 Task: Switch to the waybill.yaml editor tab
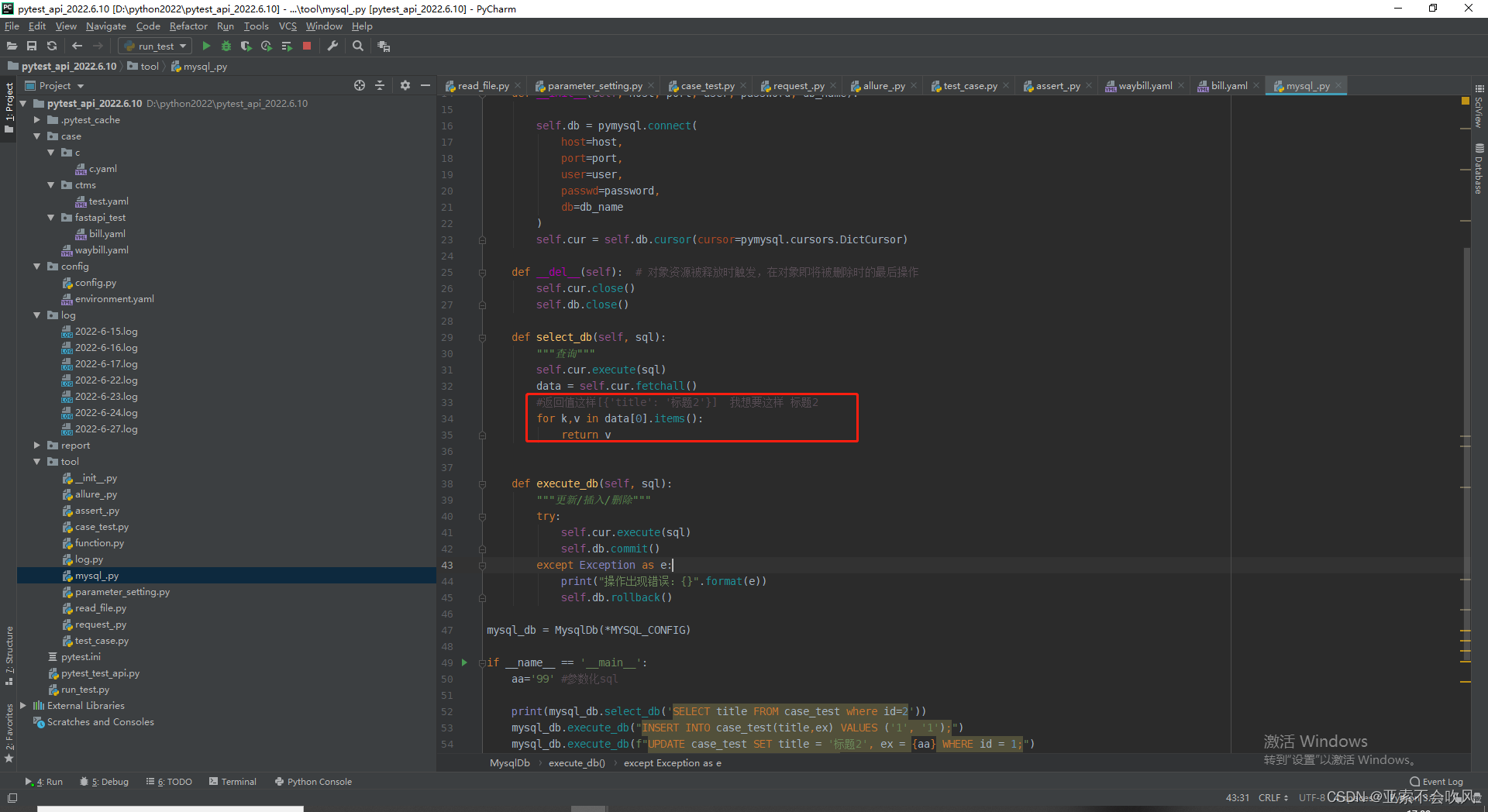click(1145, 86)
